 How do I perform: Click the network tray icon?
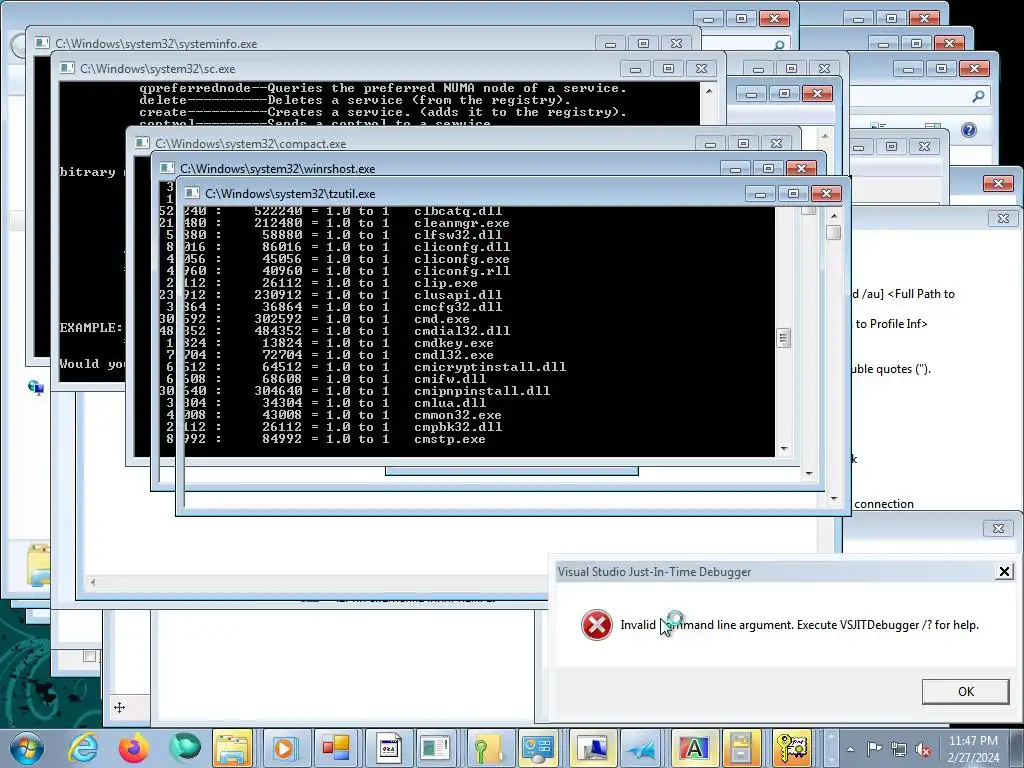point(899,749)
